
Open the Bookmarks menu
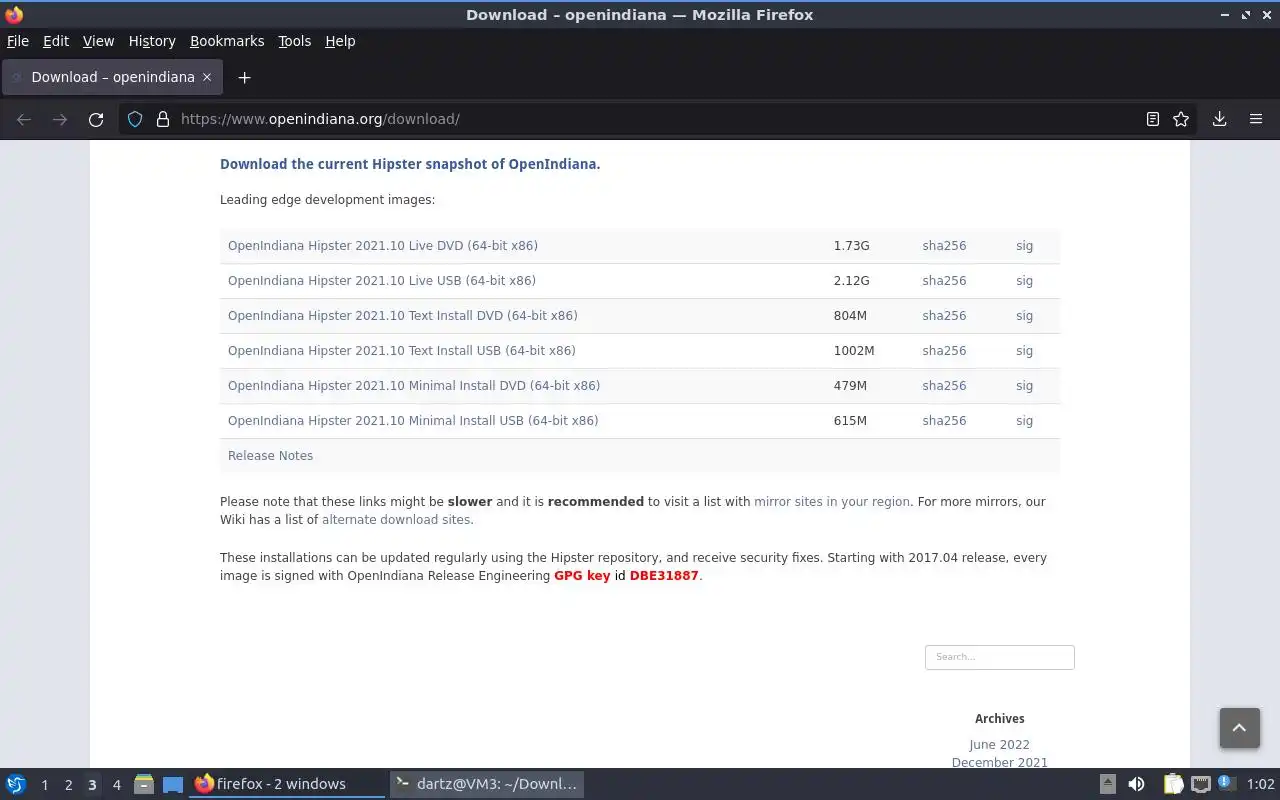(x=227, y=41)
